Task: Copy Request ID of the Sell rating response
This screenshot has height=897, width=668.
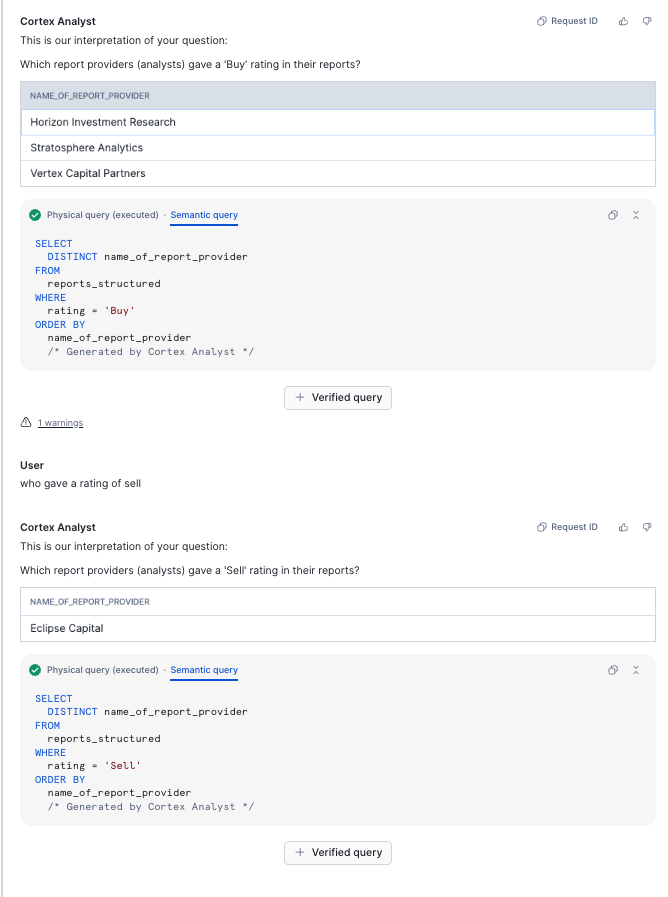Action: tap(567, 527)
